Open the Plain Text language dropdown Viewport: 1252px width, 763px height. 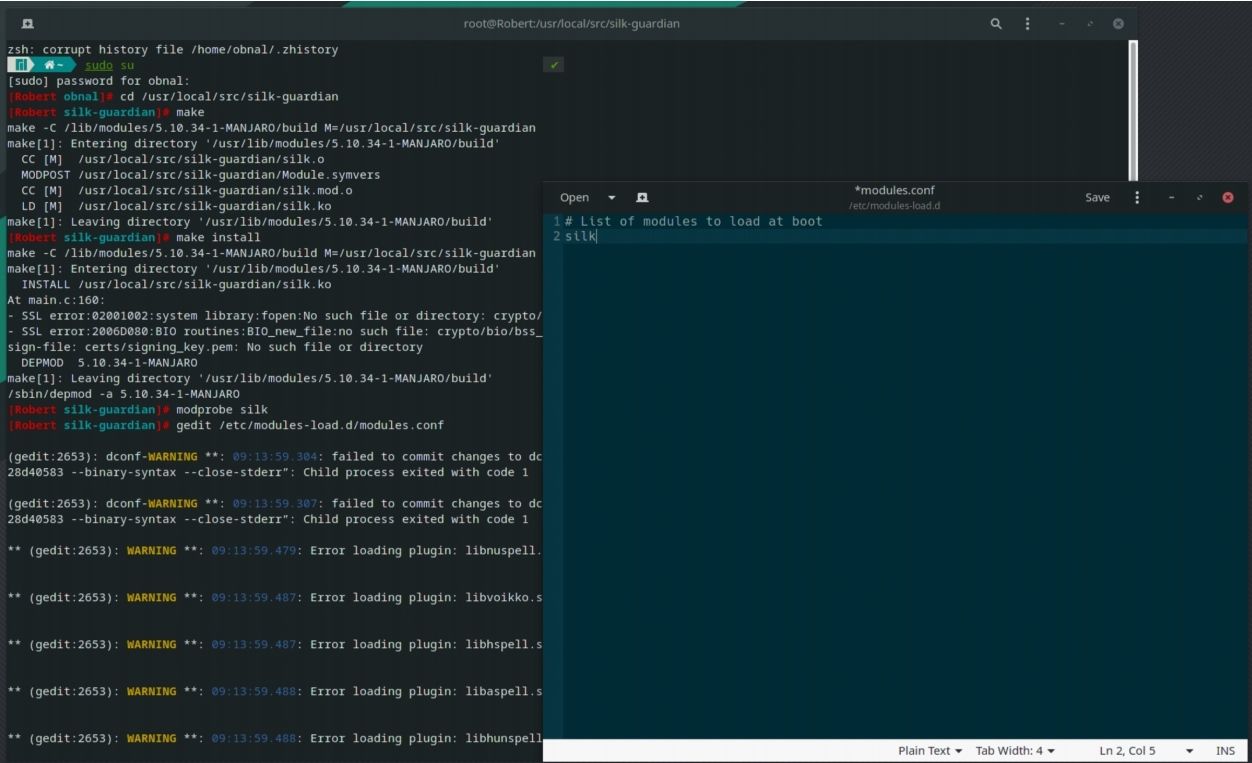(x=931, y=750)
